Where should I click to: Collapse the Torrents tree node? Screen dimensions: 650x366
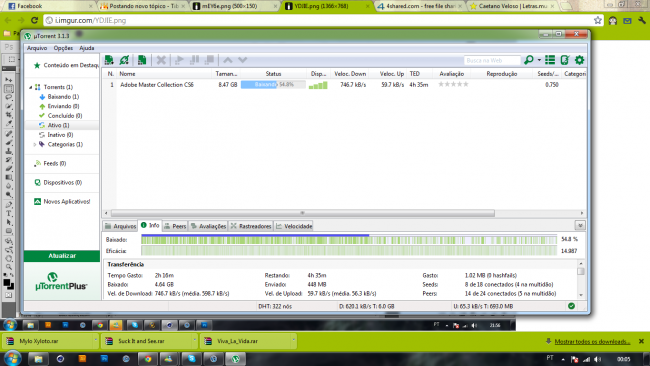click(x=31, y=87)
